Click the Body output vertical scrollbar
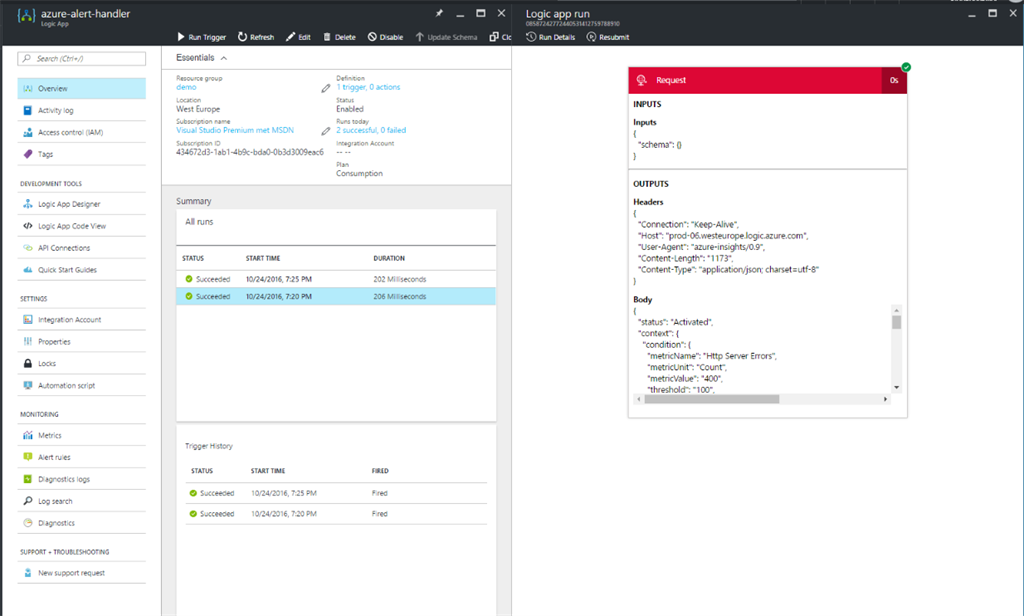The height and width of the screenshot is (616, 1024). point(896,348)
